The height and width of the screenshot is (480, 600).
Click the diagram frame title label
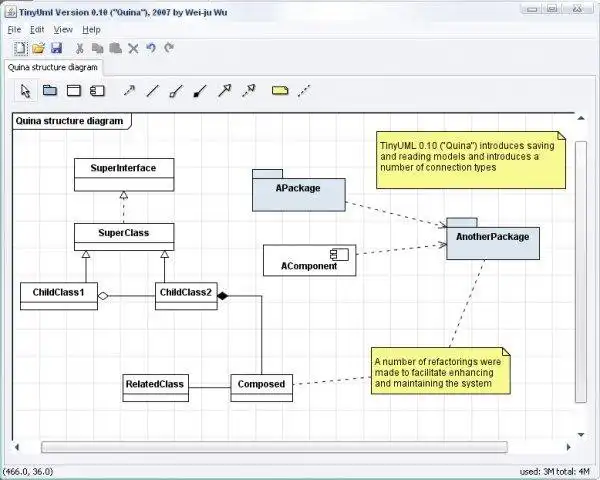pos(72,121)
